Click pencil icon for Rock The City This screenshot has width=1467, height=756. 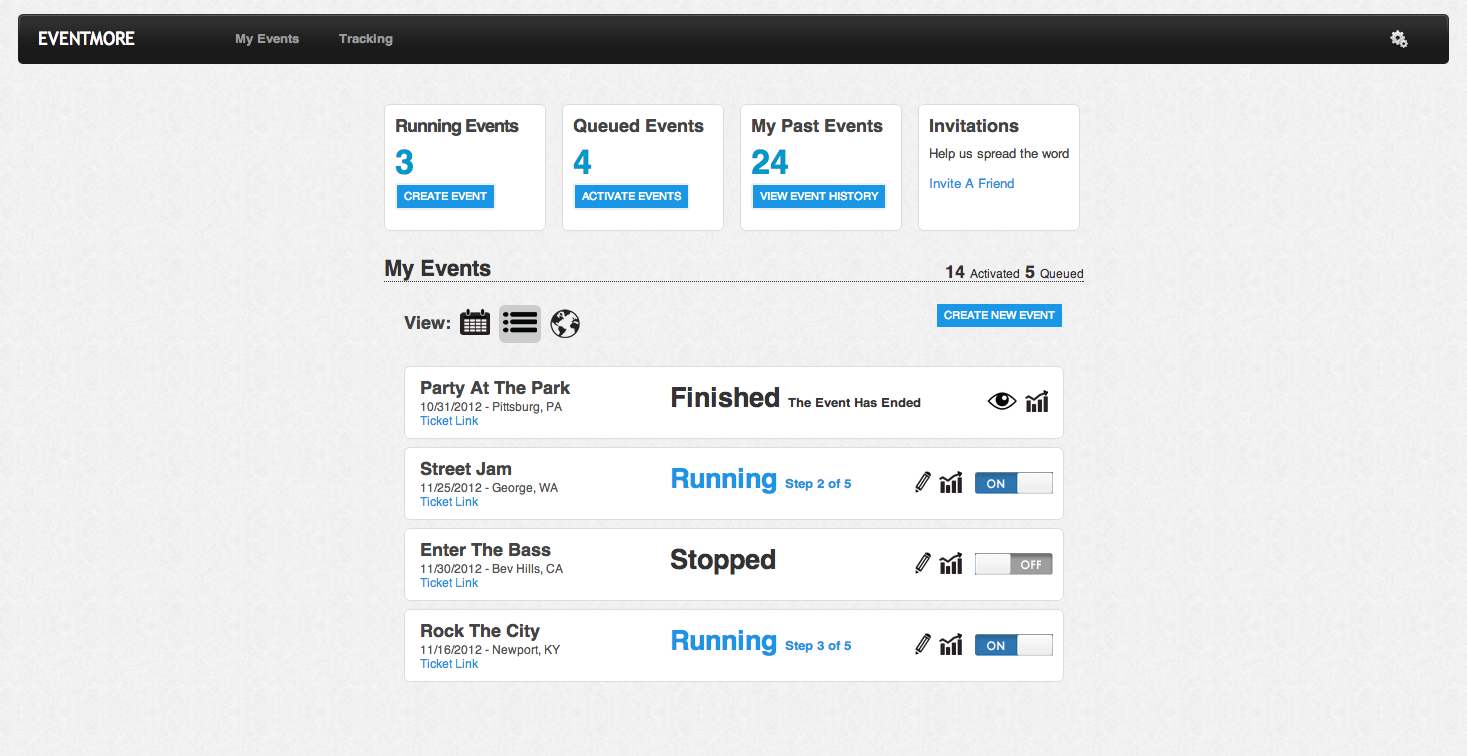(922, 645)
